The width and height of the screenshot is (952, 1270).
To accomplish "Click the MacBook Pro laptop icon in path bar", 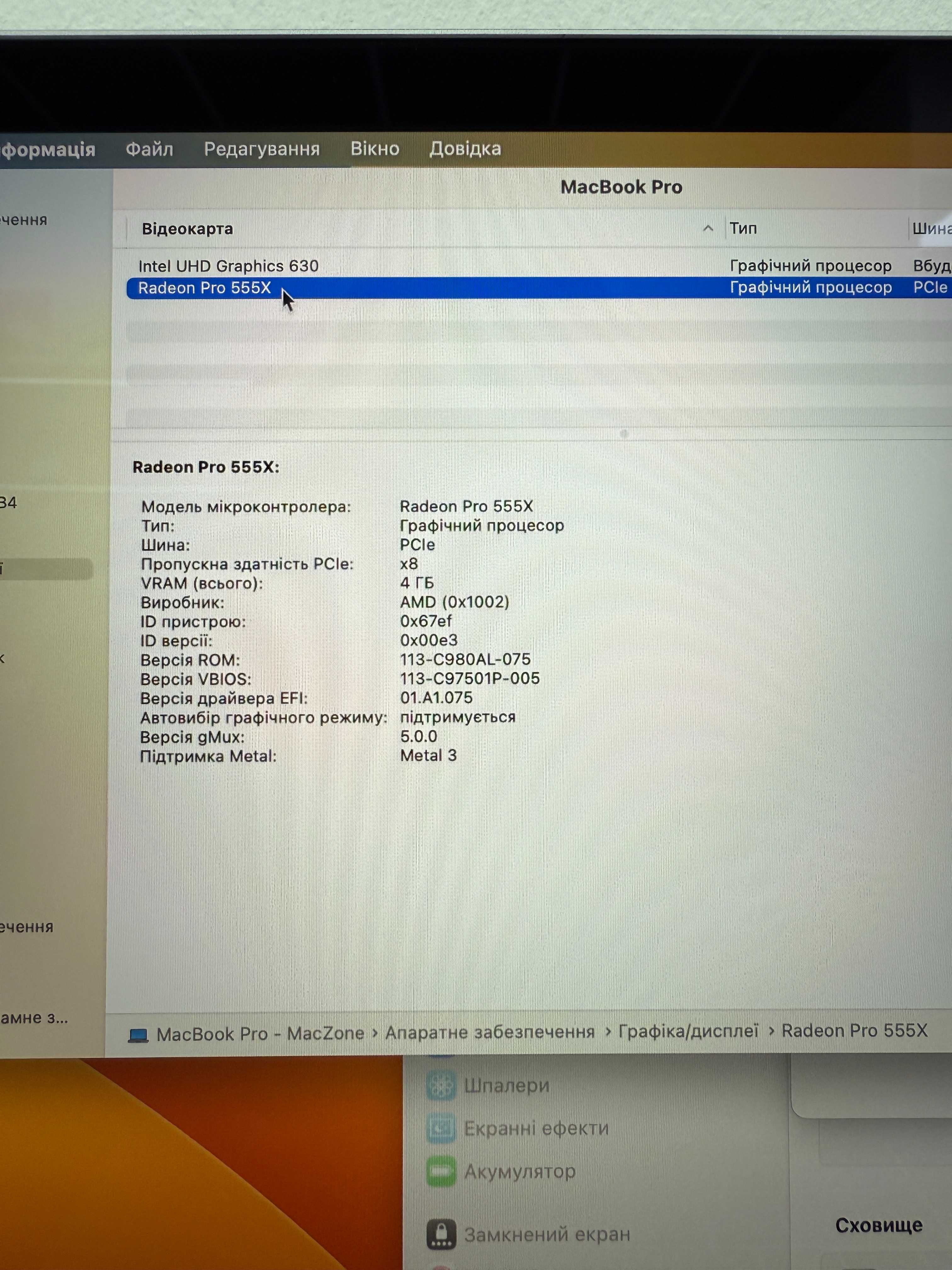I will point(138,1035).
